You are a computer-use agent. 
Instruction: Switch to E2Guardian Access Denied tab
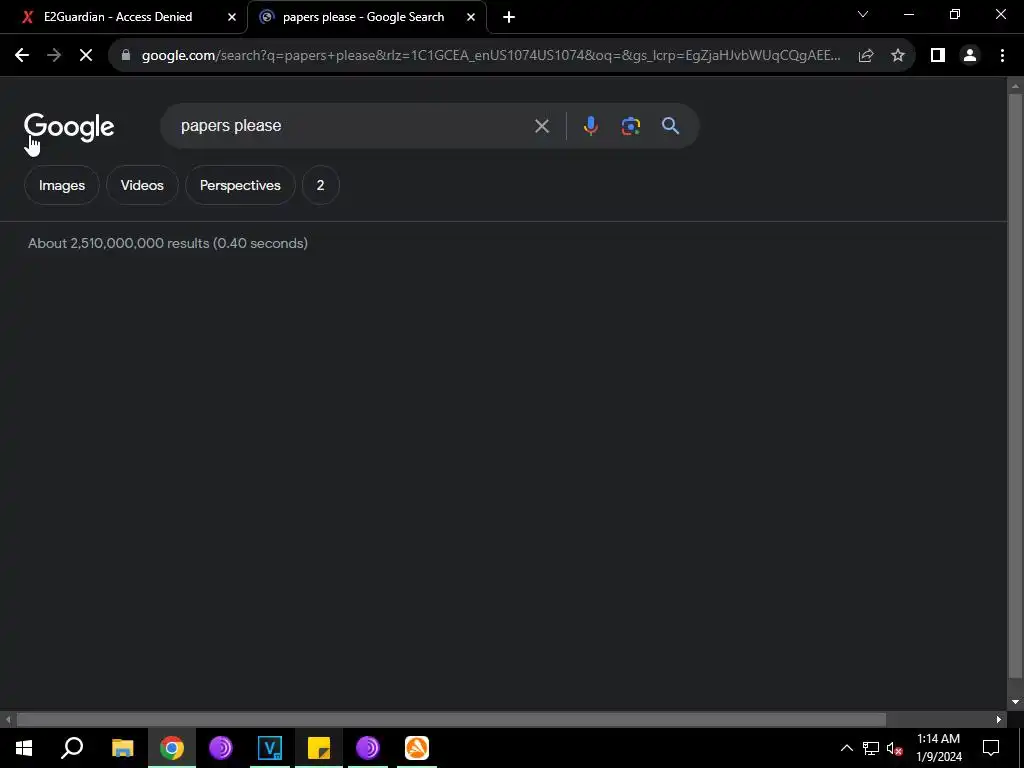pyautogui.click(x=123, y=17)
